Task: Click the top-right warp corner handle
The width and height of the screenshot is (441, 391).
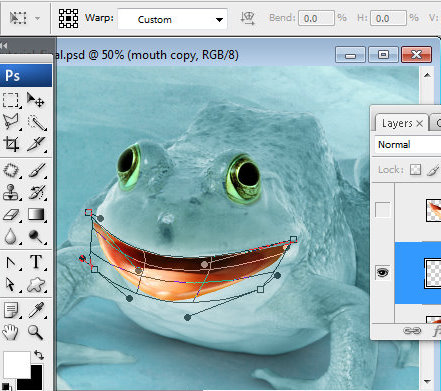Action: 293,239
